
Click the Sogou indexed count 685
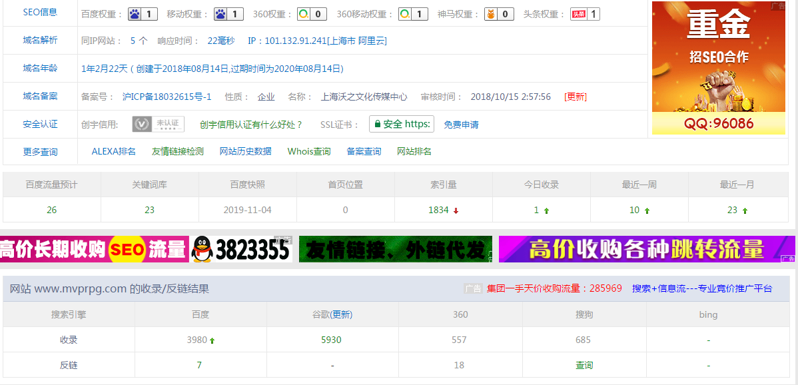coord(584,340)
